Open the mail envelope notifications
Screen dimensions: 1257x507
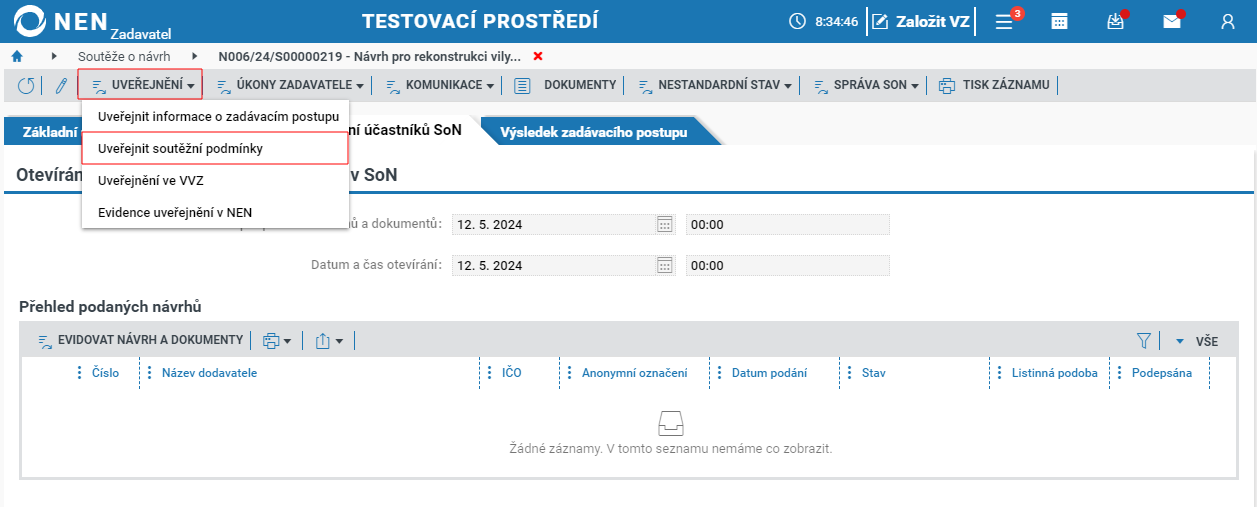(1172, 21)
